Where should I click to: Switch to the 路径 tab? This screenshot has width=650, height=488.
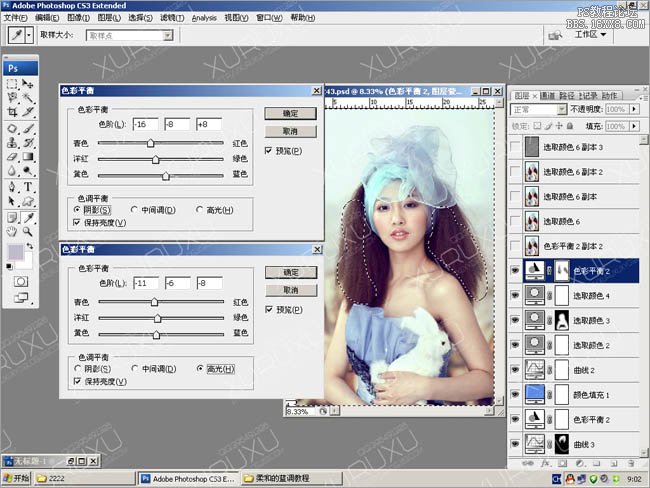pyautogui.click(x=567, y=96)
